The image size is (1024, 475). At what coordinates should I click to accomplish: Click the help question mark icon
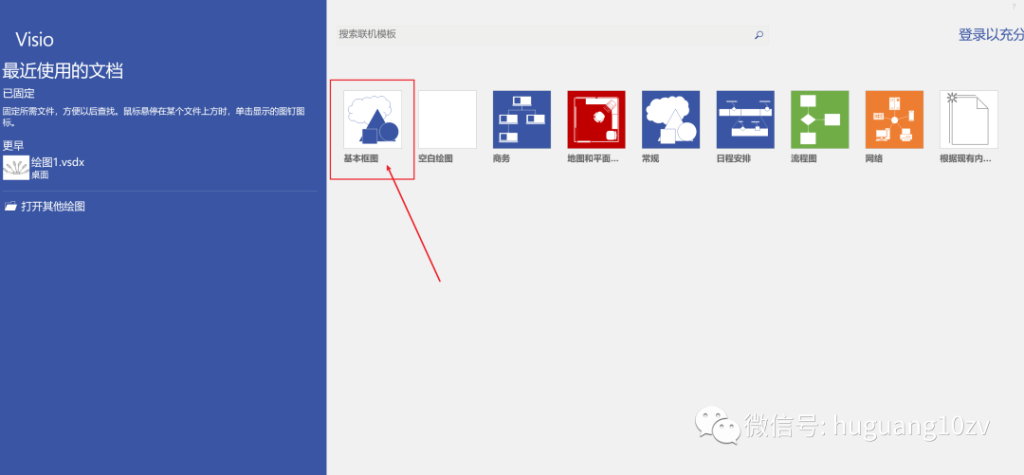coord(1014,6)
